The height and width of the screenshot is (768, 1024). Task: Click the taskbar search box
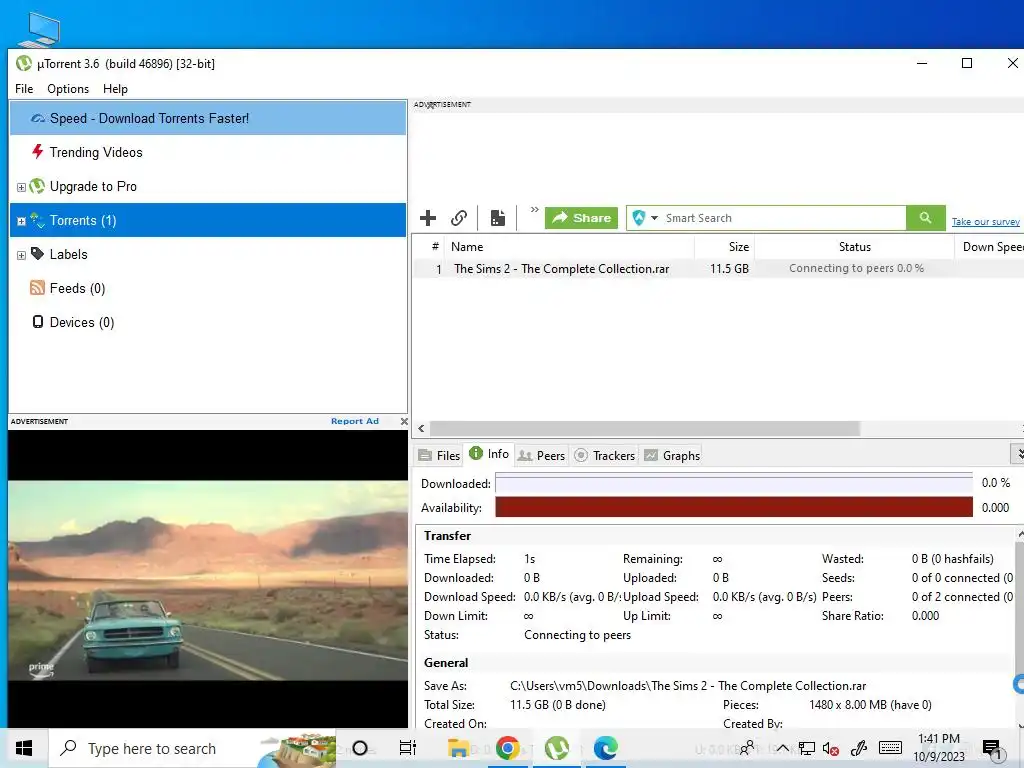pos(193,748)
